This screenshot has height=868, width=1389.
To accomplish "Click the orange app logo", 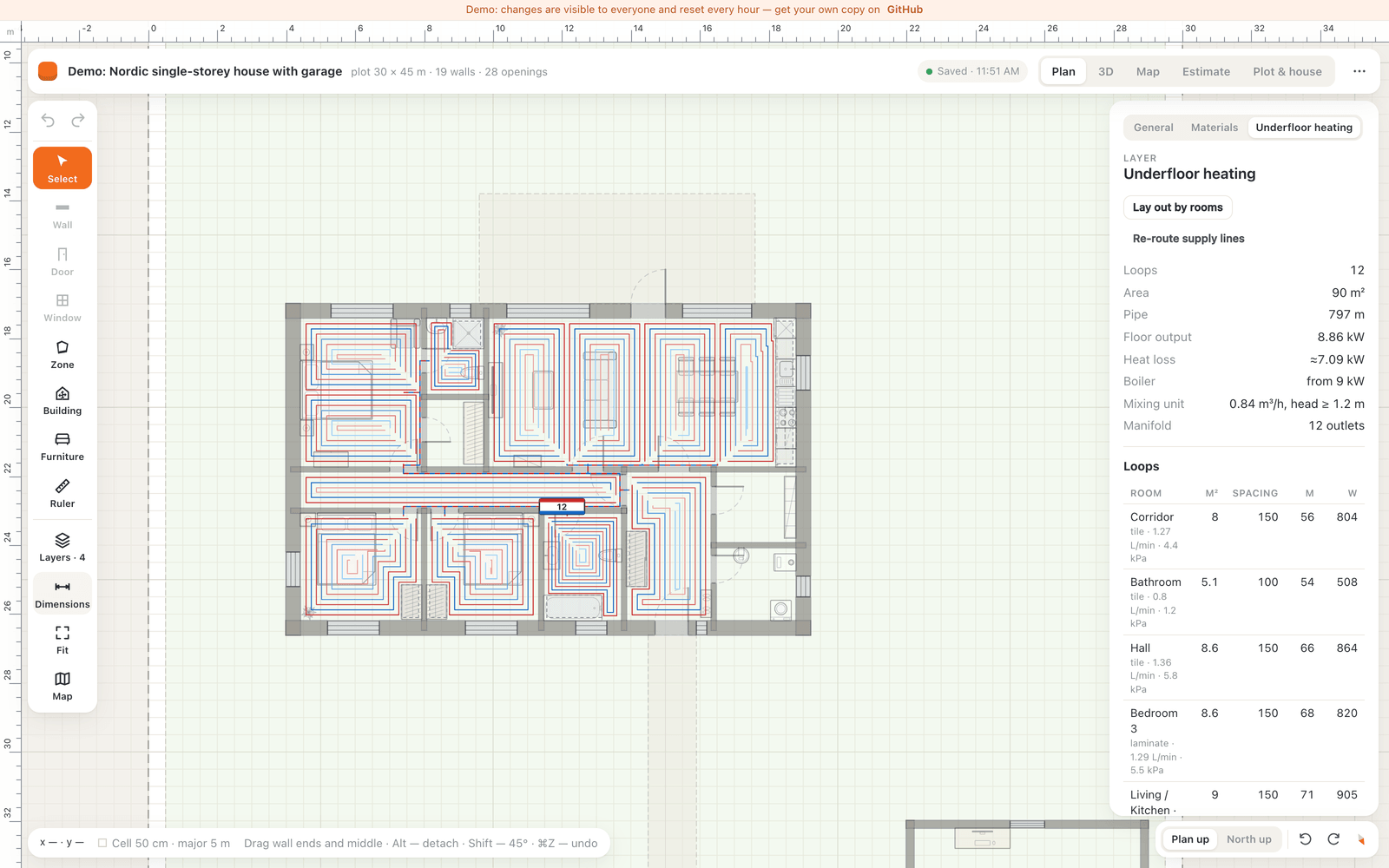I will tap(48, 71).
